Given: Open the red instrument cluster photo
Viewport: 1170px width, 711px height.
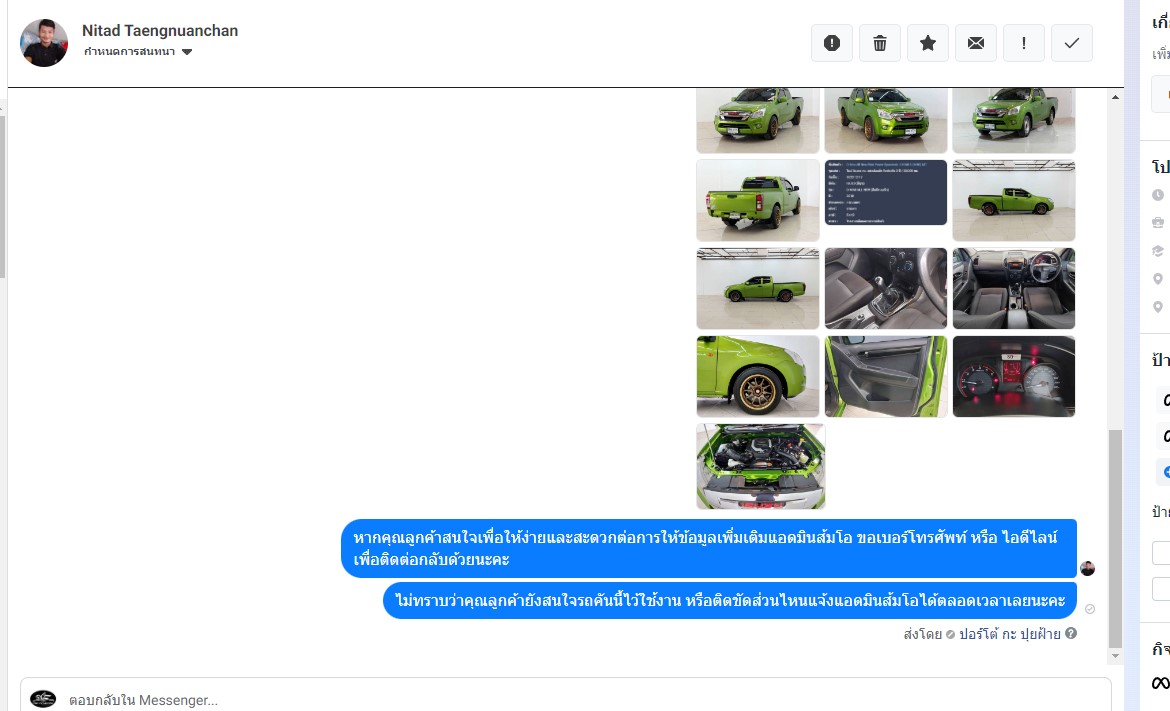Looking at the screenshot, I should pos(1014,376).
